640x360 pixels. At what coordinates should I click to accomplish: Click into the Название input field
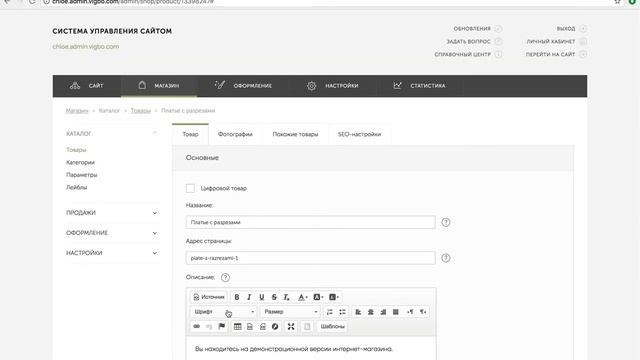coord(311,222)
